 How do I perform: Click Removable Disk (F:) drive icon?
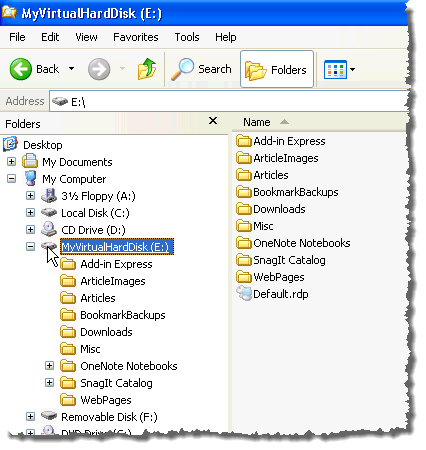[x=49, y=416]
